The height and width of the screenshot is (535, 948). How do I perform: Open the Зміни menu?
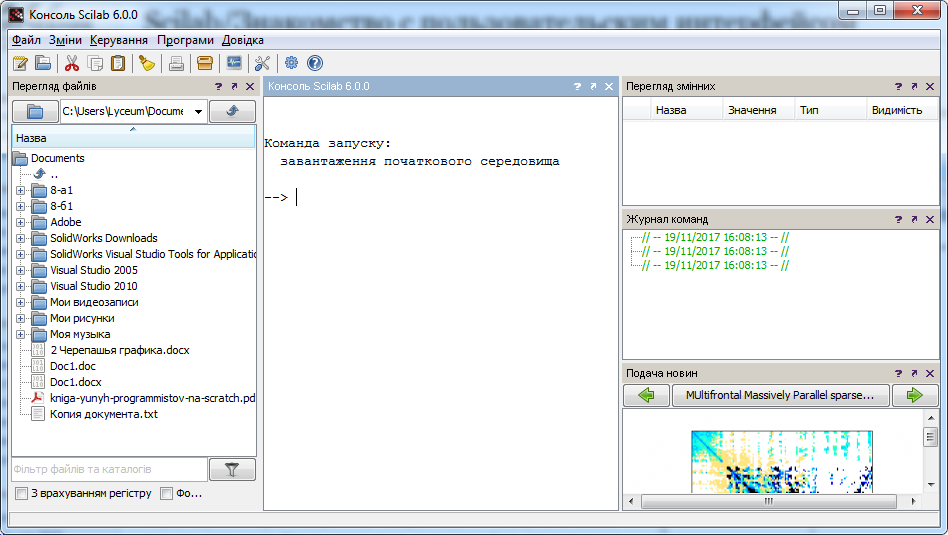click(65, 40)
